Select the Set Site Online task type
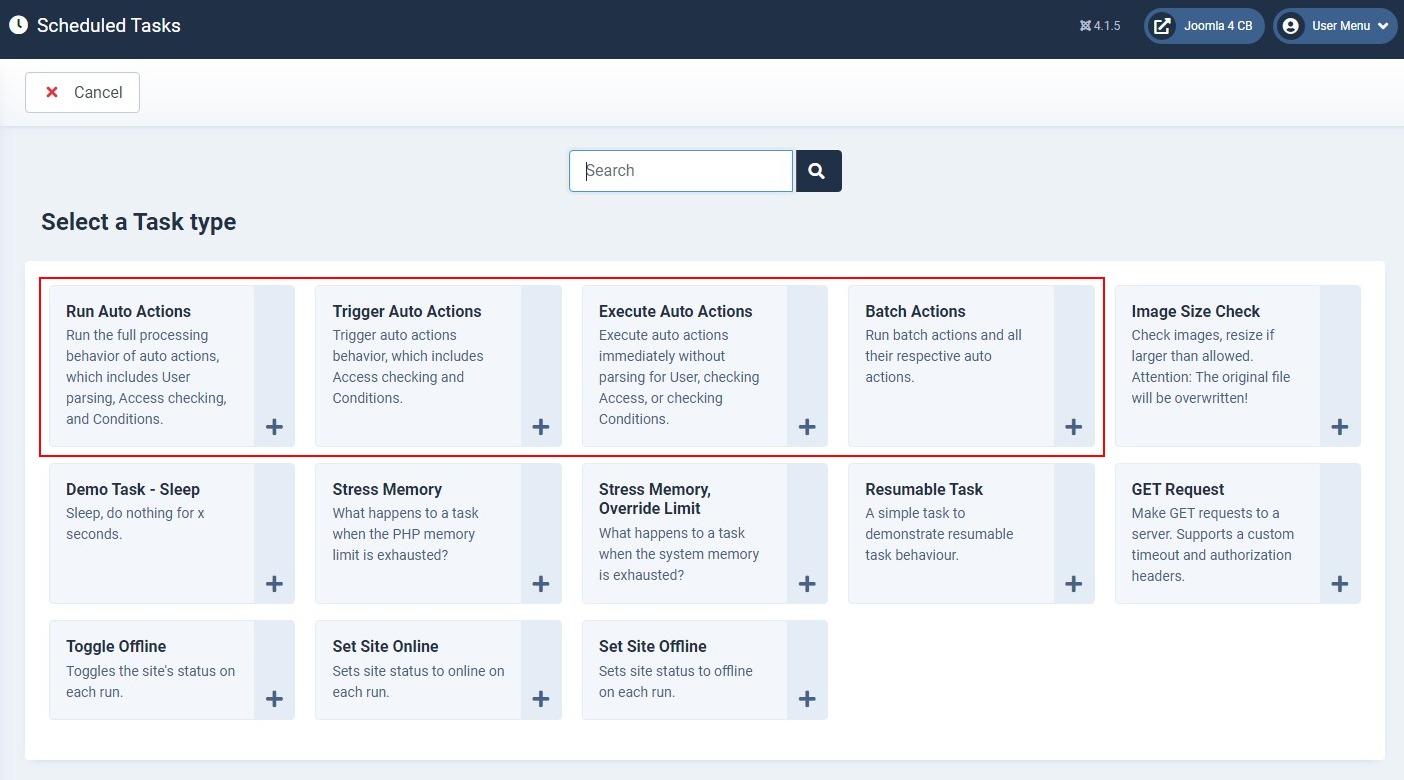Screen dimensions: 1404x780 click(x=438, y=670)
